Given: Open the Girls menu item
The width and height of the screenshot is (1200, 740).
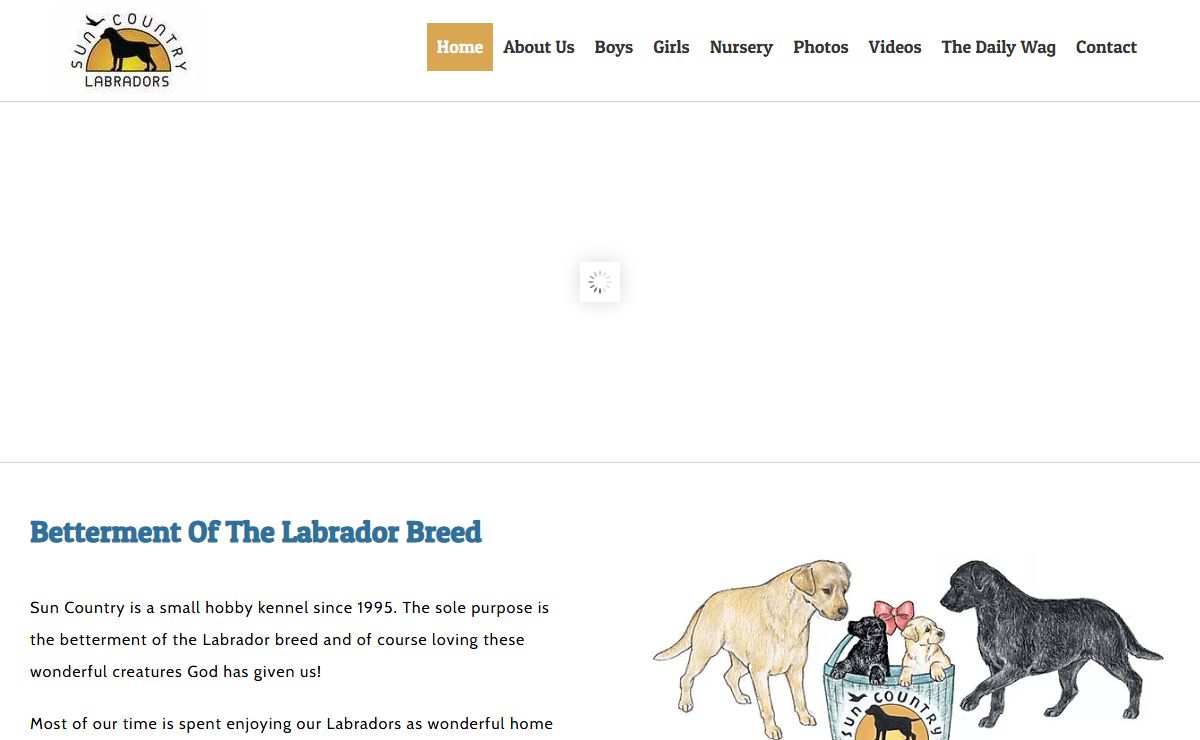Looking at the screenshot, I should coord(671,47).
